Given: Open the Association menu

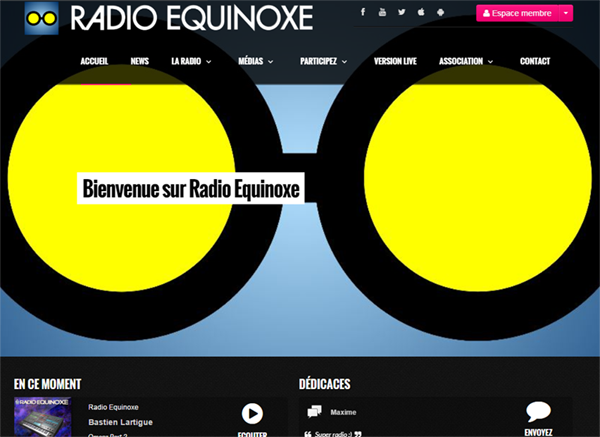Looking at the screenshot, I should point(461,61).
